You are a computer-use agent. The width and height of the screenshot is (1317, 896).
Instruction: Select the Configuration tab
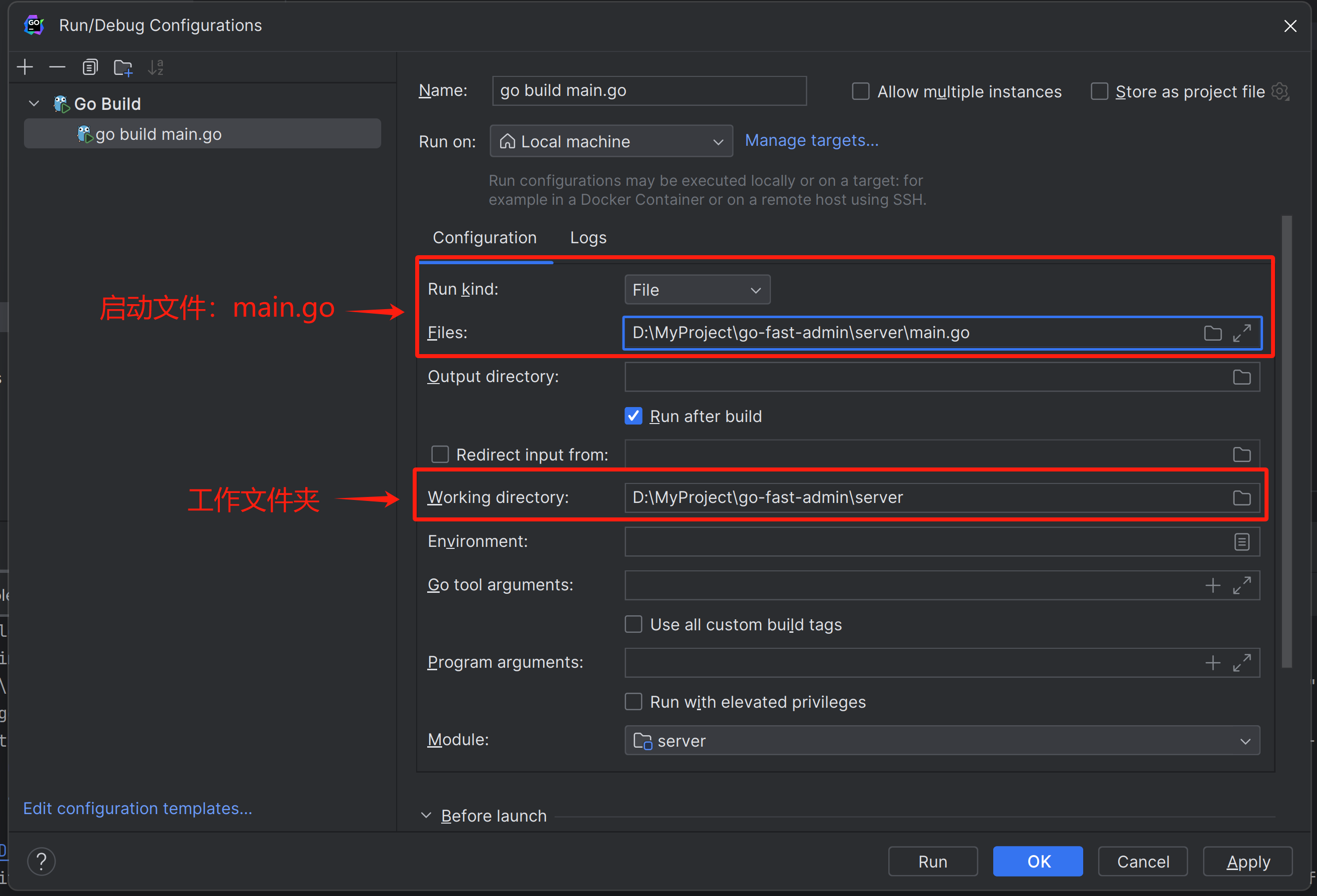pyautogui.click(x=485, y=238)
